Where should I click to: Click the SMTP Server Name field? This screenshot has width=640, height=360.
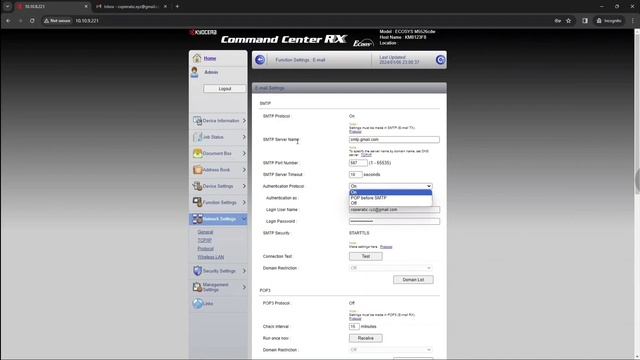(394, 140)
